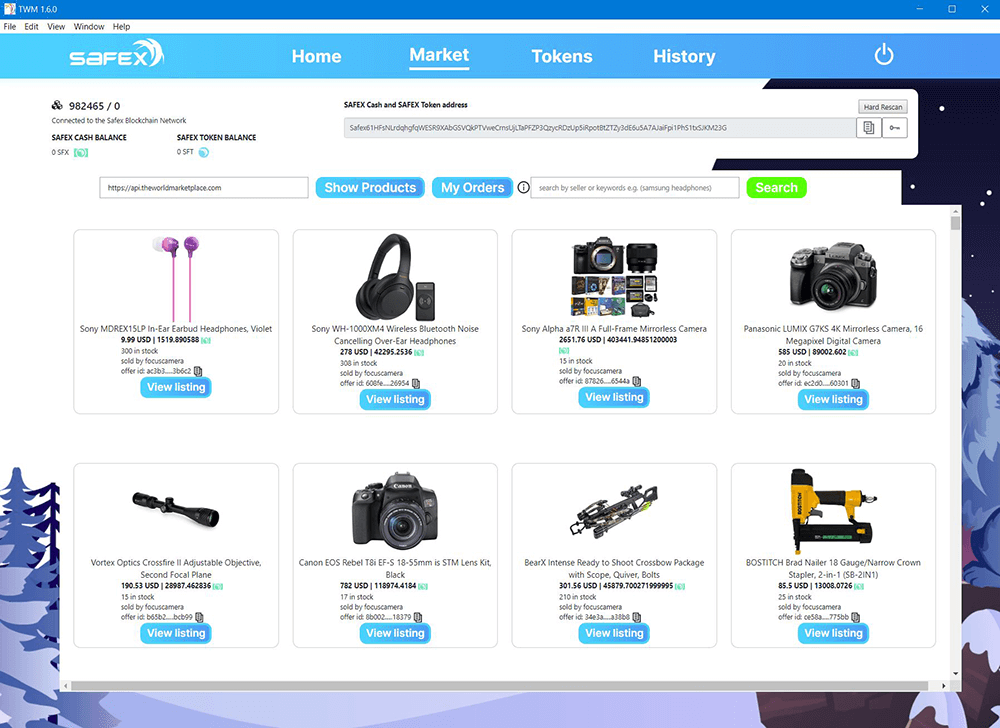Click the scroll down arrow of product list
The image size is (1000, 728).
coord(955,673)
